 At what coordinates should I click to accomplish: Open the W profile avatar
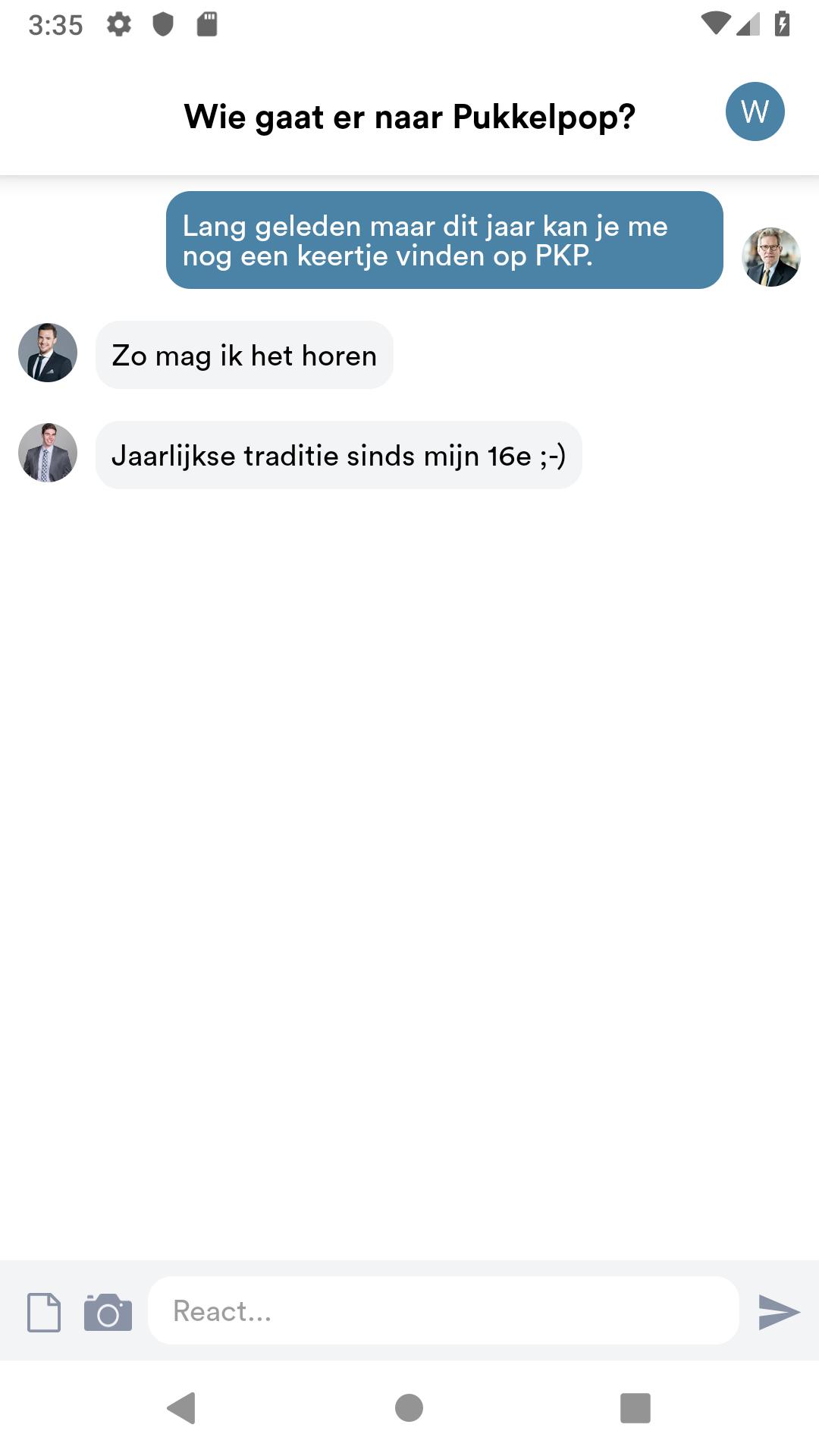pyautogui.click(x=755, y=111)
